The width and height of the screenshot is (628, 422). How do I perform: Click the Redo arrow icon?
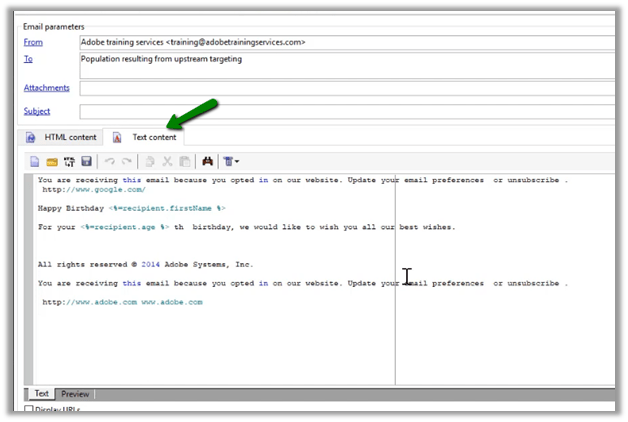tap(127, 162)
